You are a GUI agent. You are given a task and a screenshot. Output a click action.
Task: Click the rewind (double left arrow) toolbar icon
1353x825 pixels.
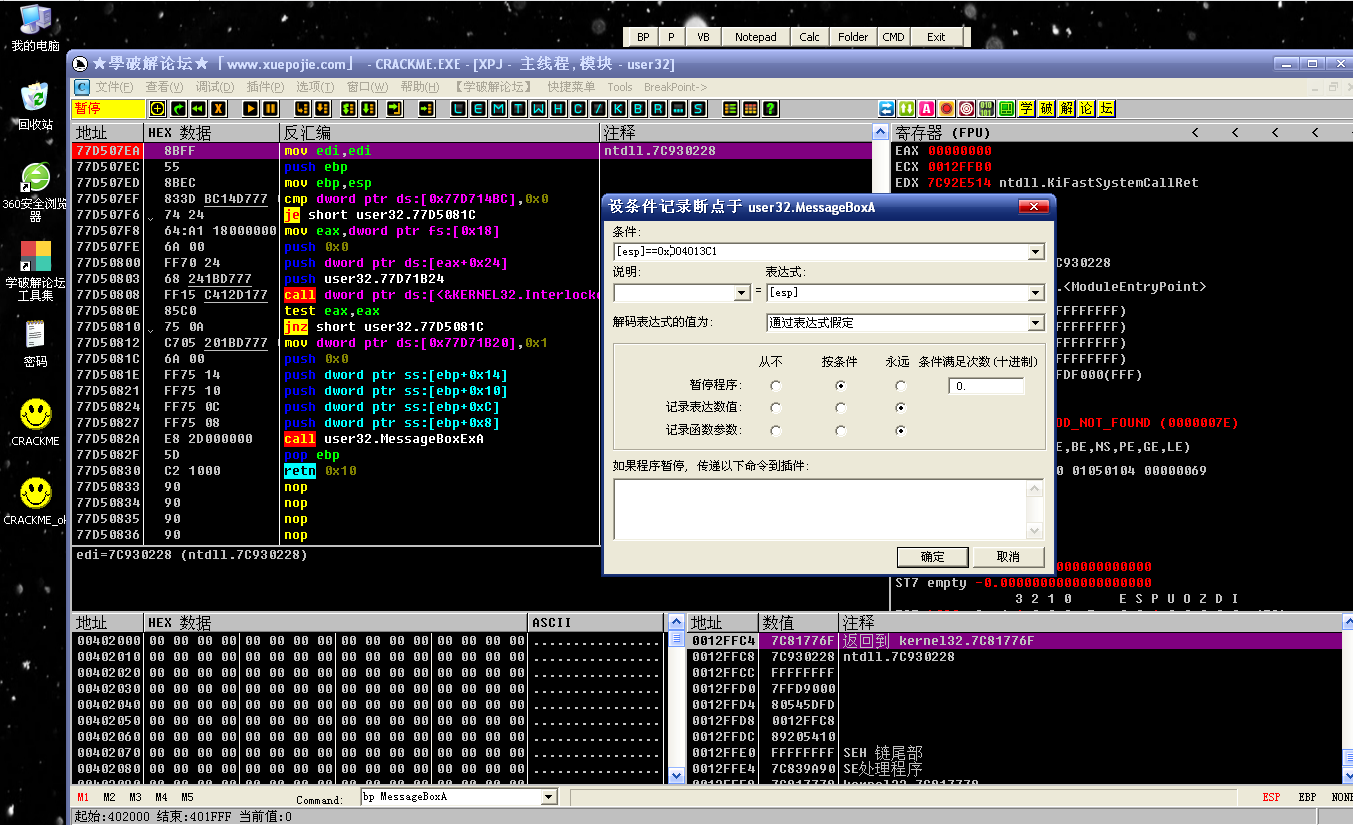(198, 108)
